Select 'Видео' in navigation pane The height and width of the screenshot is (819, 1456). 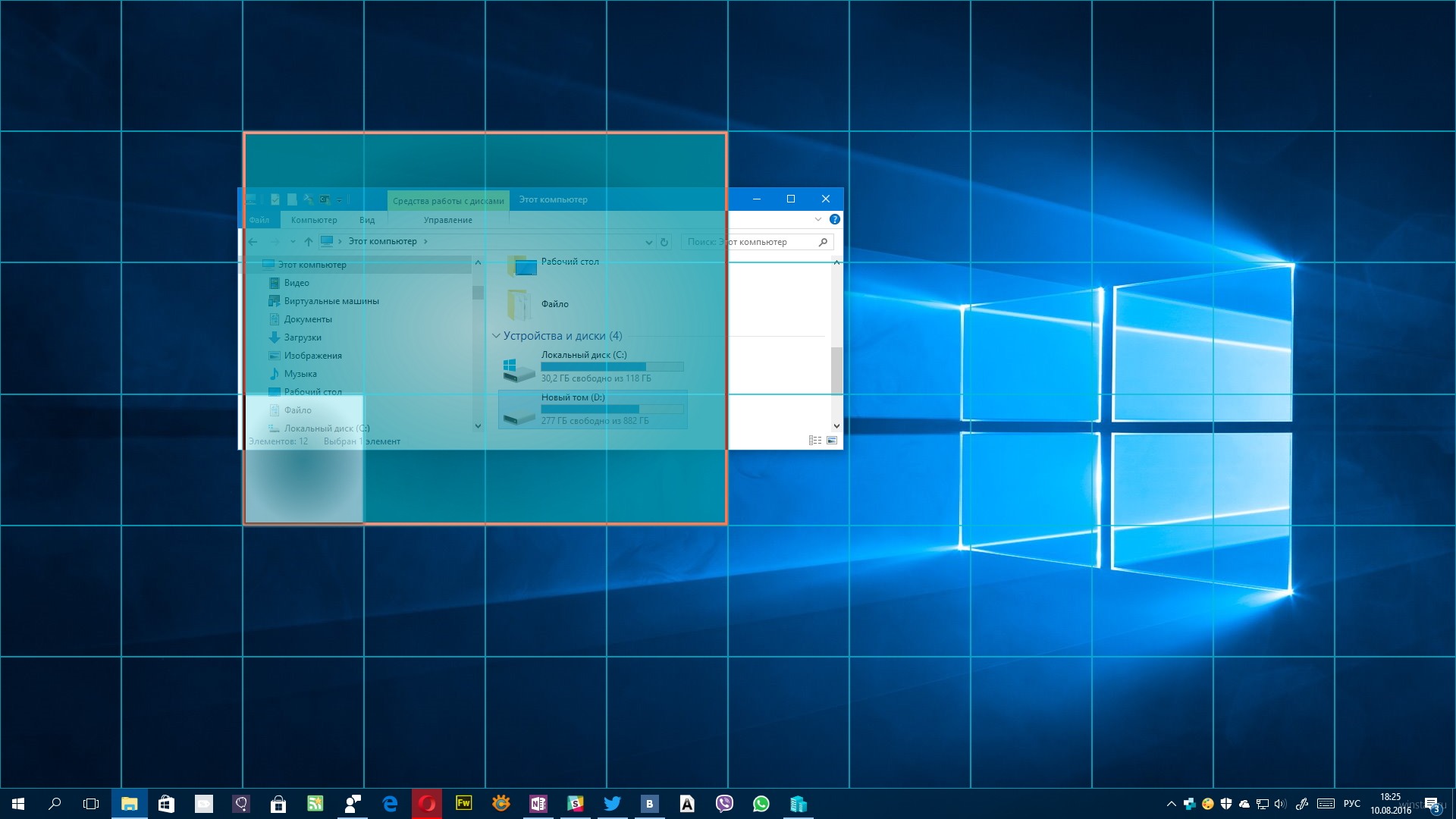(297, 283)
